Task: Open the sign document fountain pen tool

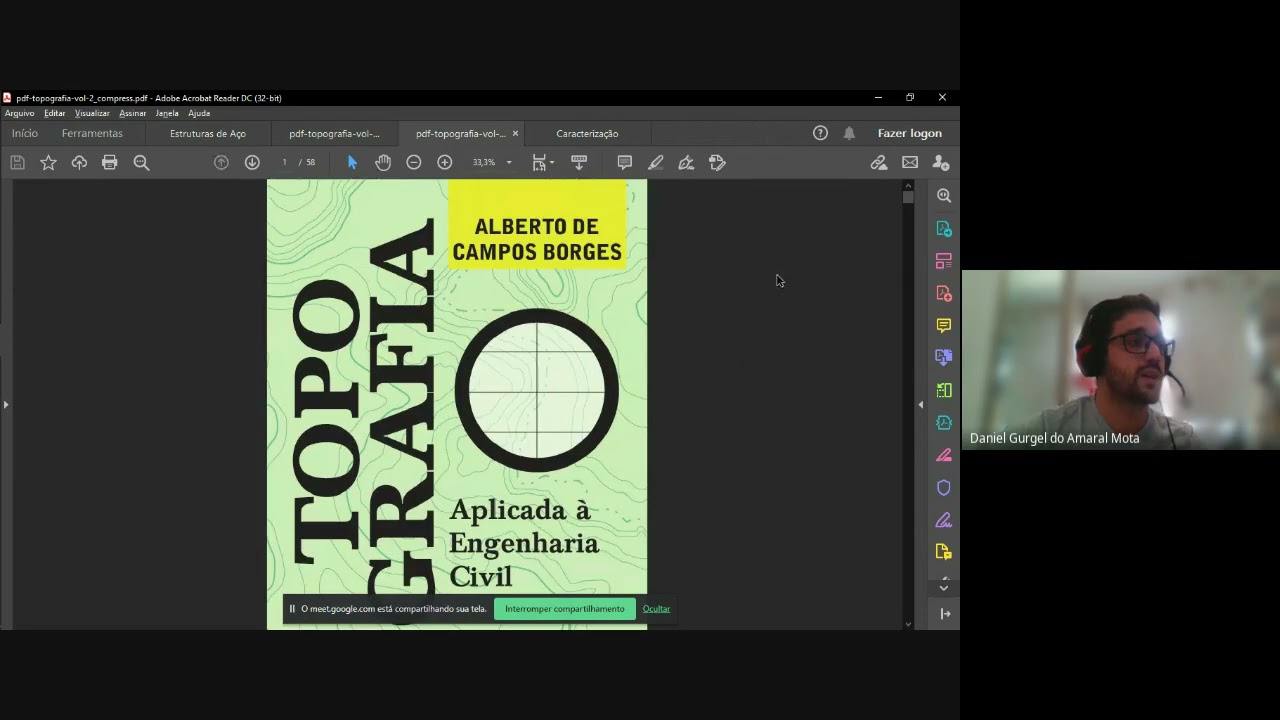Action: coord(686,162)
